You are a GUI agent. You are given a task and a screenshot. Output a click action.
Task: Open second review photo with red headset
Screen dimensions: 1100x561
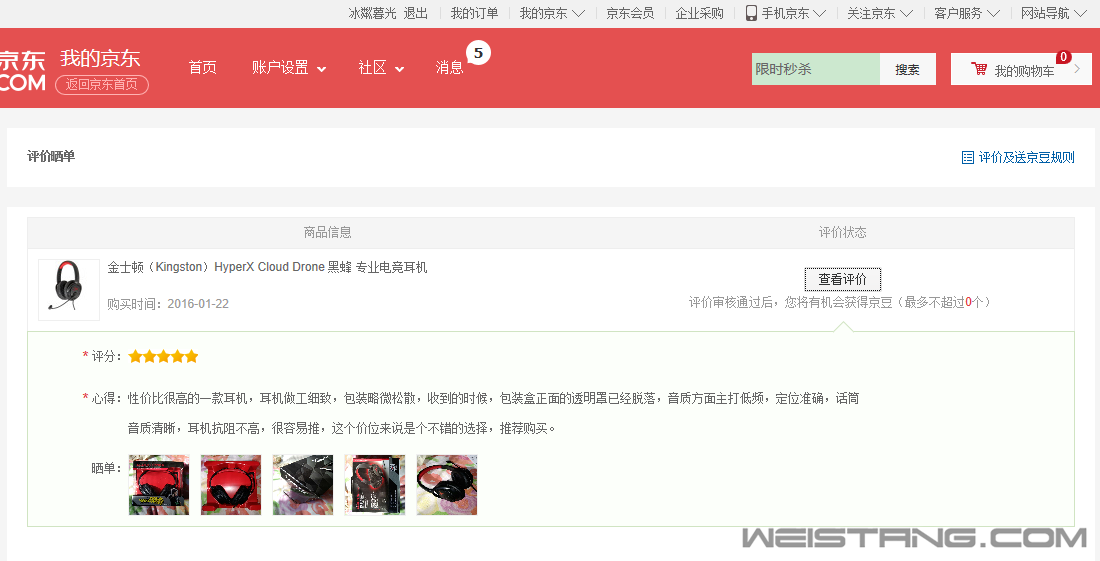[231, 485]
